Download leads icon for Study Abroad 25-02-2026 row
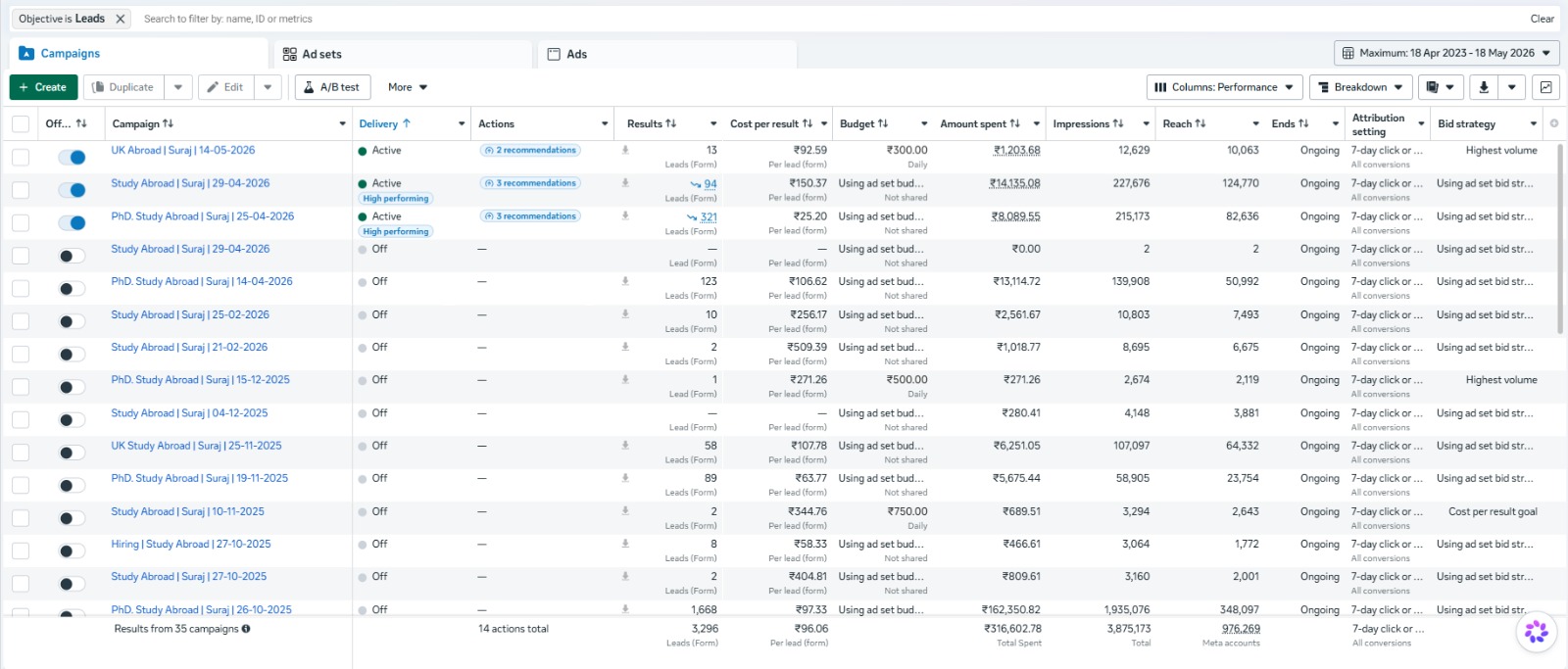1568x669 pixels. point(625,314)
